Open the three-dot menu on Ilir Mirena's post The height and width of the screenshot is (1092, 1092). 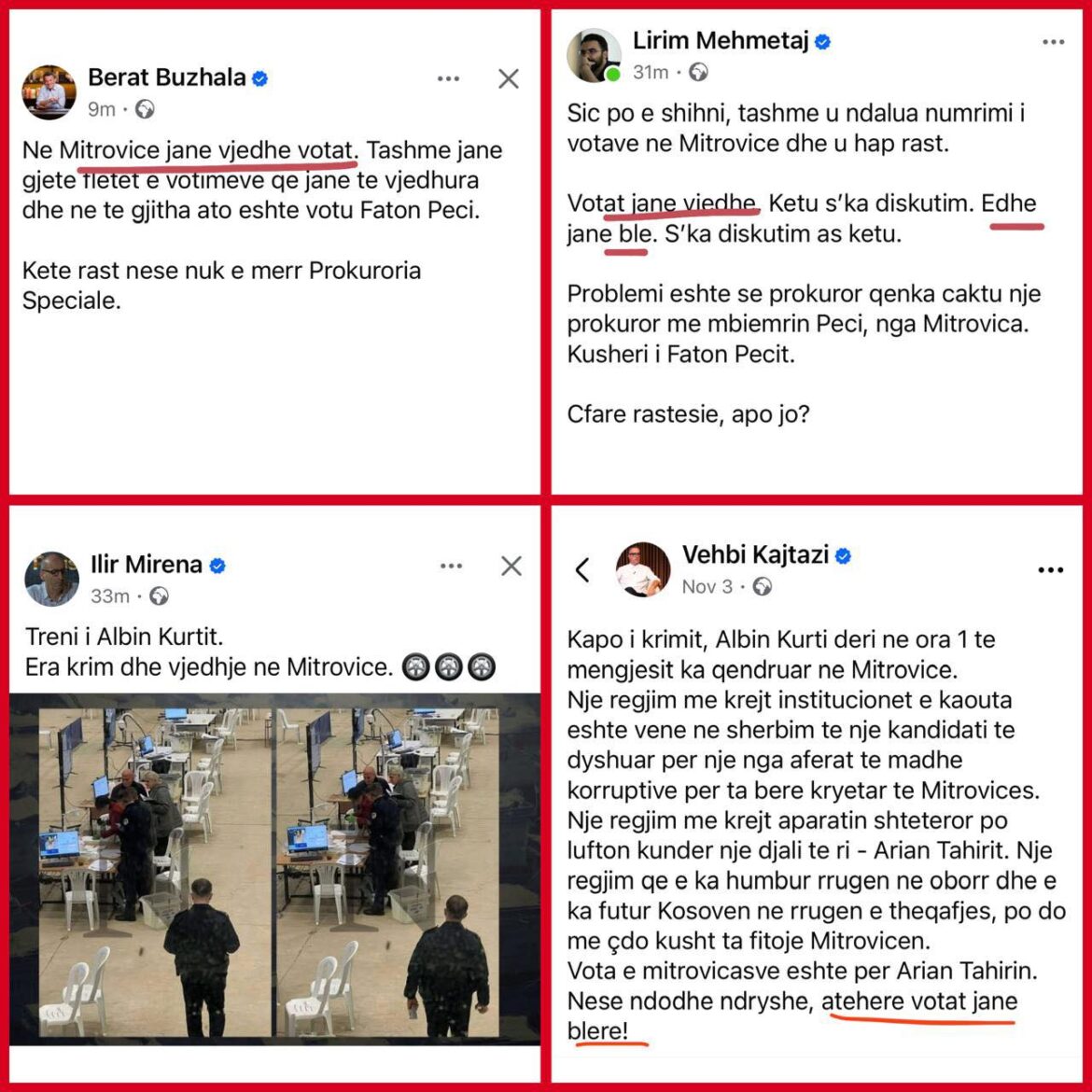452,566
